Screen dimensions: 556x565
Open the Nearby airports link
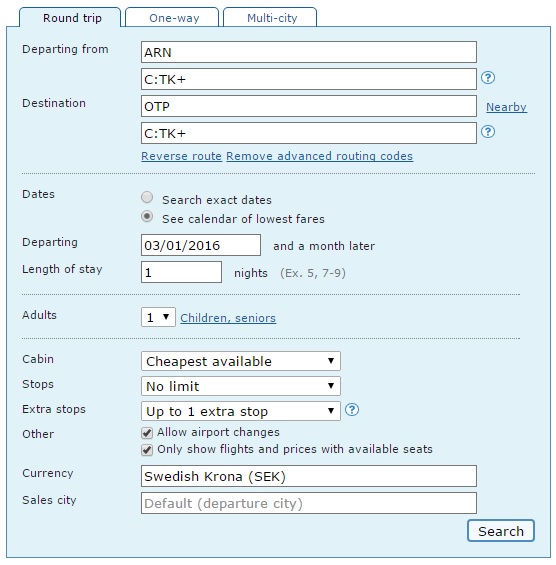tap(506, 107)
